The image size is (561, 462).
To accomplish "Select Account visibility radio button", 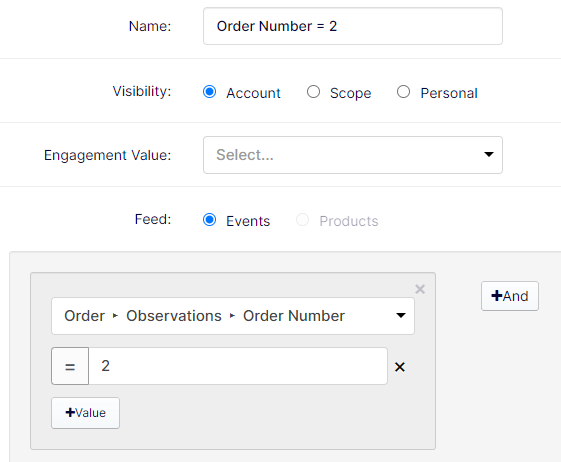I will 209,92.
